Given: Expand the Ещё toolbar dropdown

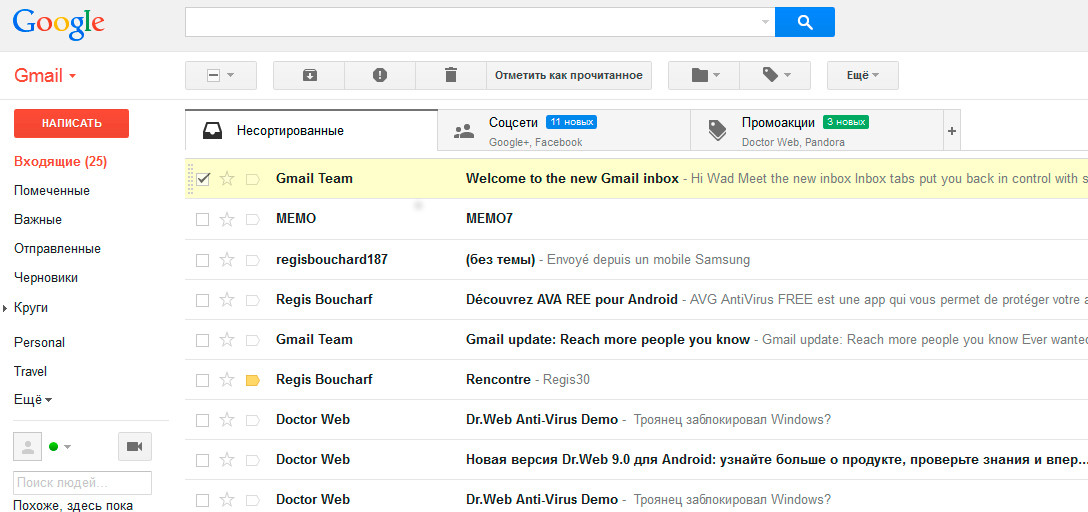Looking at the screenshot, I should [862, 75].
